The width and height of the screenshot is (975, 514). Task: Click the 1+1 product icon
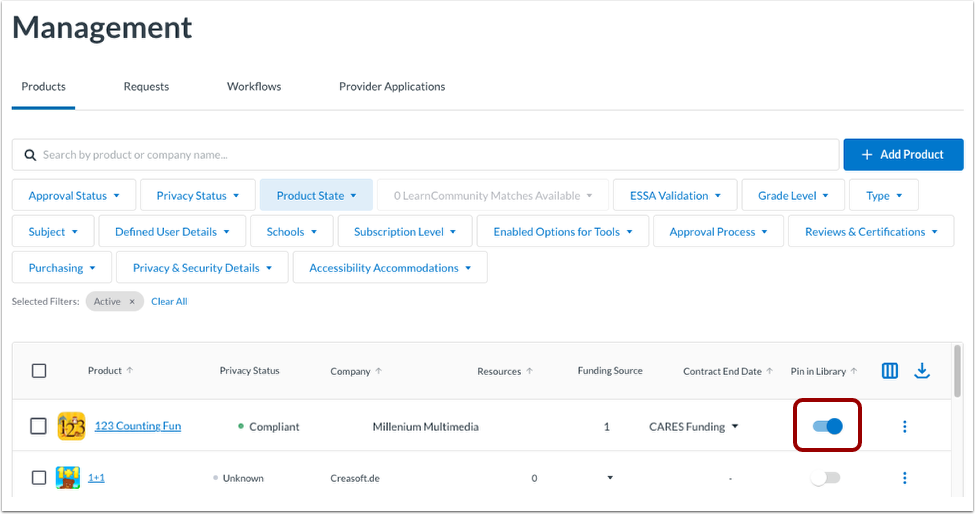tap(68, 477)
